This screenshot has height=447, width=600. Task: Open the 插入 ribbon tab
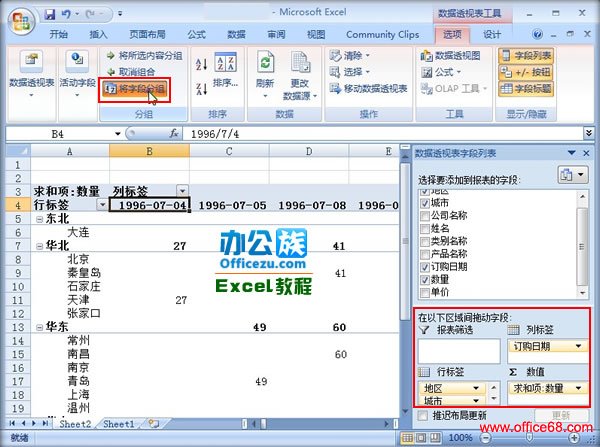(x=98, y=34)
